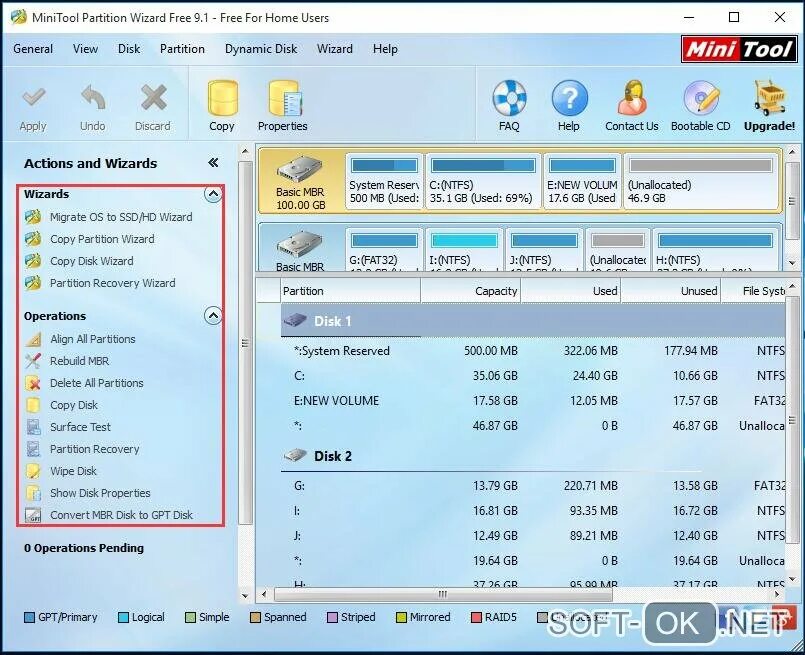Choose Align All Partitions operation

(x=93, y=339)
